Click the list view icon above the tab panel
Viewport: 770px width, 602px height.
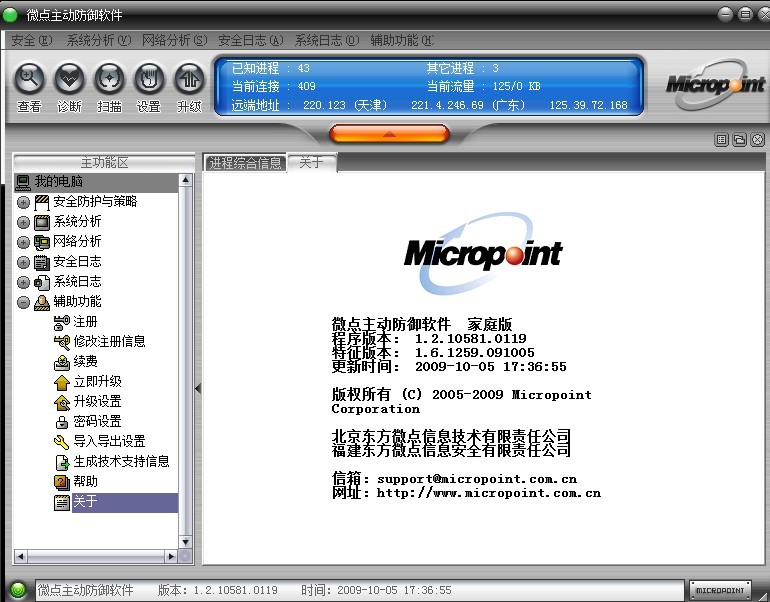click(x=721, y=140)
